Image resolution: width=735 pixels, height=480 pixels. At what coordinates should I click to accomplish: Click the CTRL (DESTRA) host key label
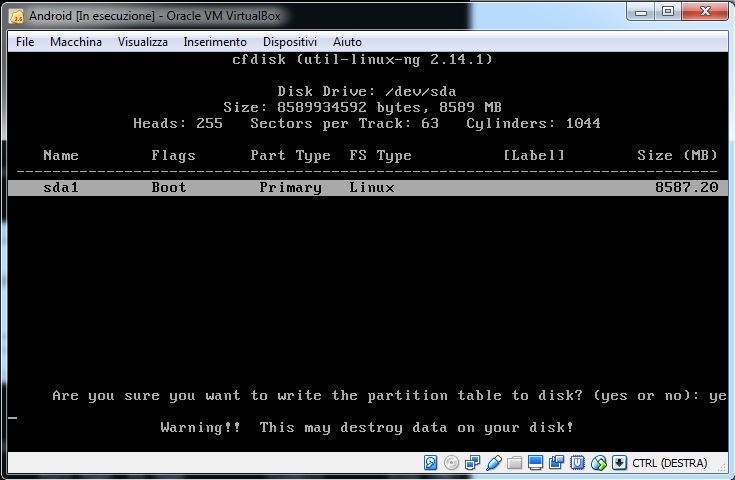coord(669,464)
